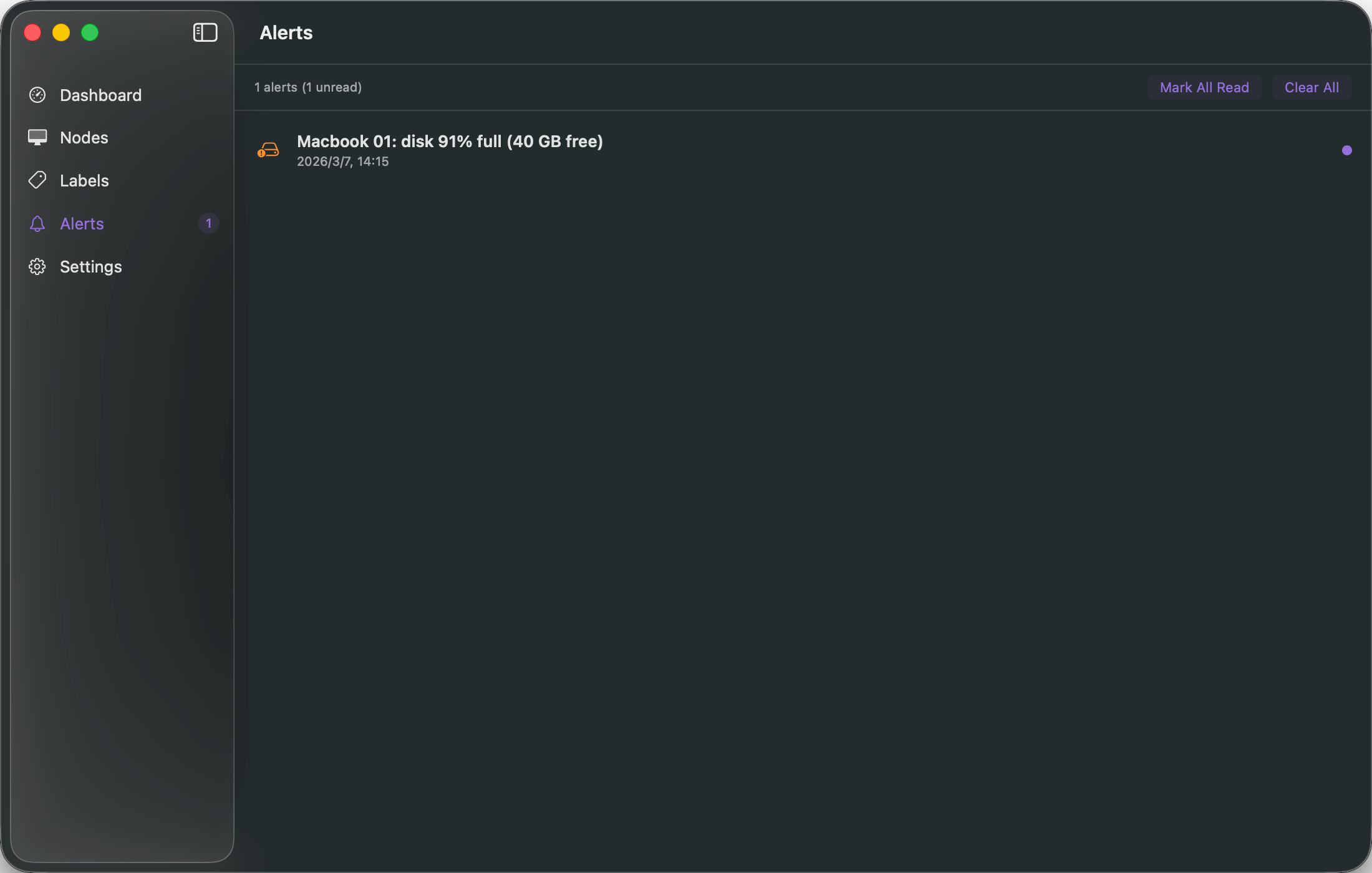Screen dimensions: 1372x873
Task: Go to the Nodes page
Action: [x=84, y=137]
